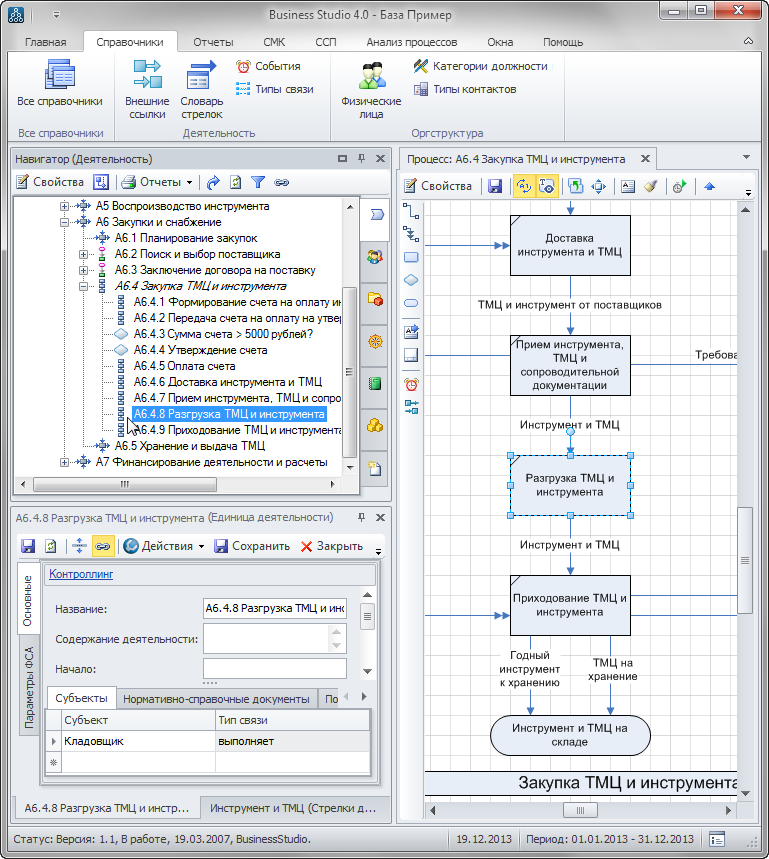Click the Сохранить button
The image size is (769, 859).
click(x=252, y=546)
